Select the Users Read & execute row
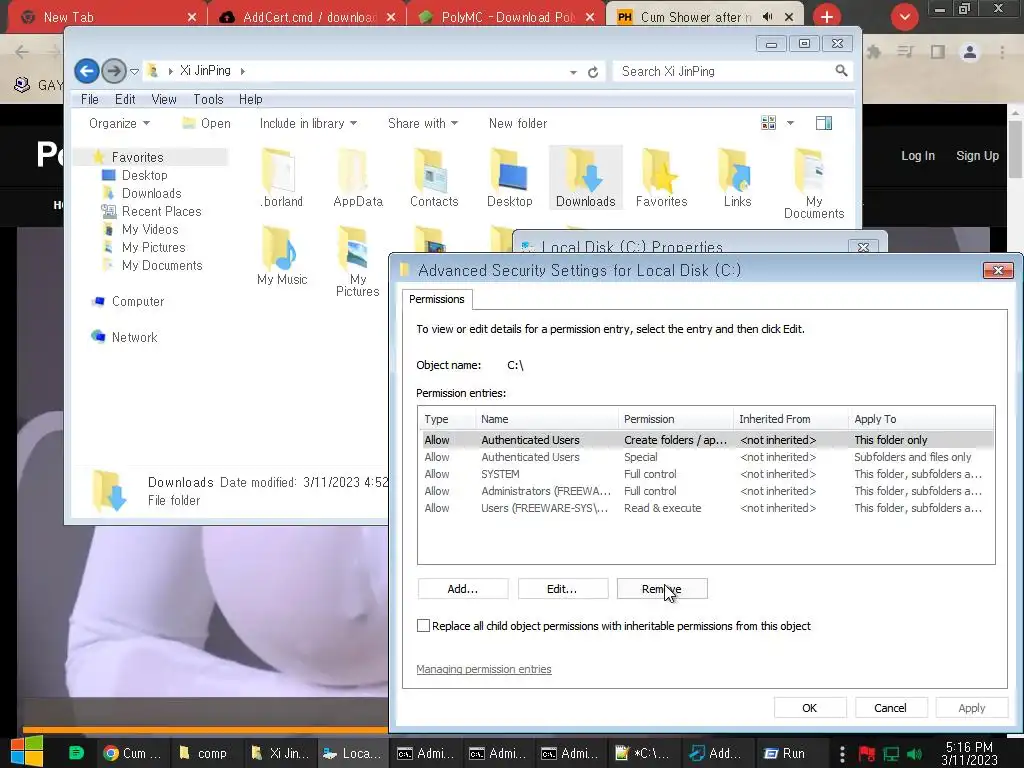Screen dimensions: 1024x768 pos(706,508)
